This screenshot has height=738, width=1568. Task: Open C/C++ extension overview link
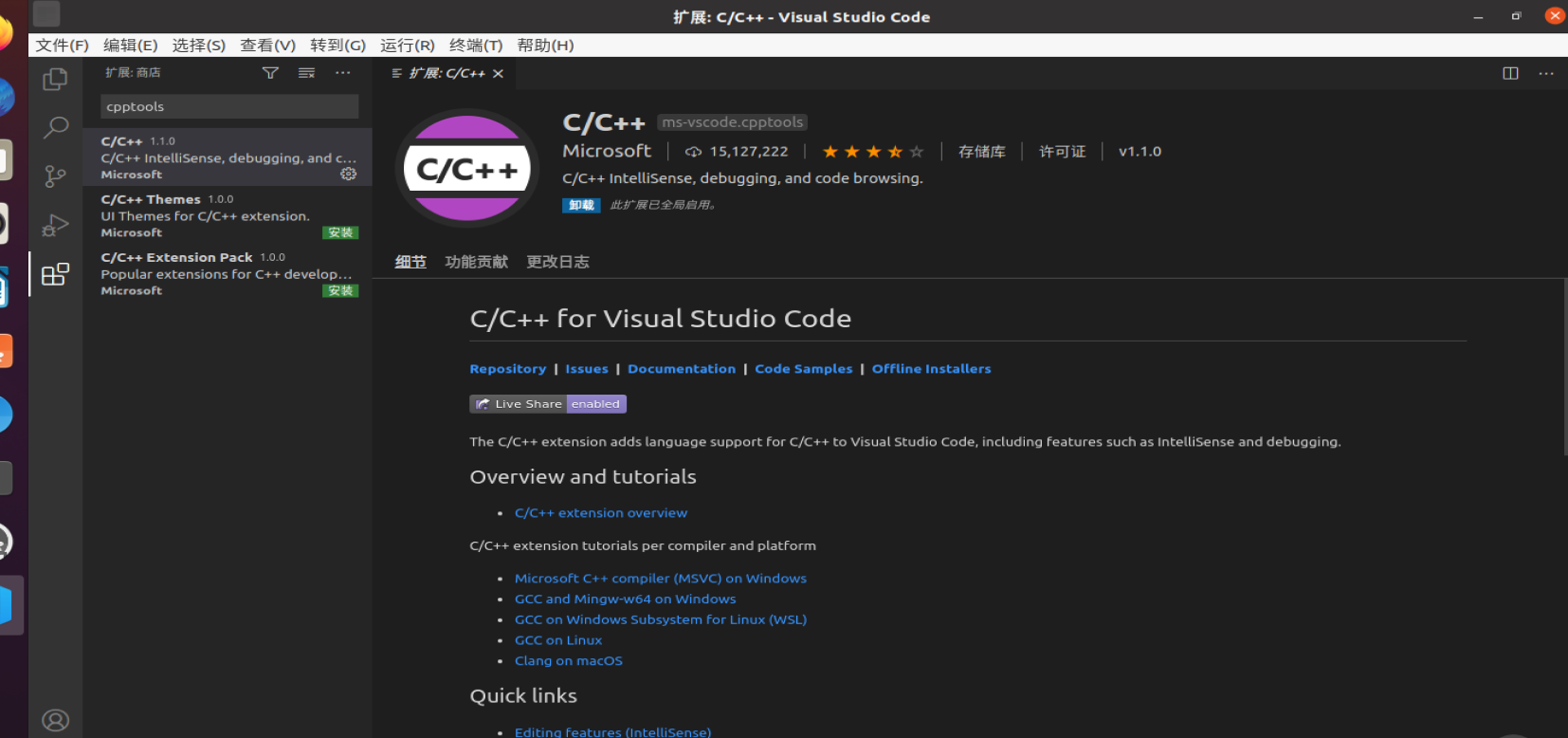coord(601,513)
